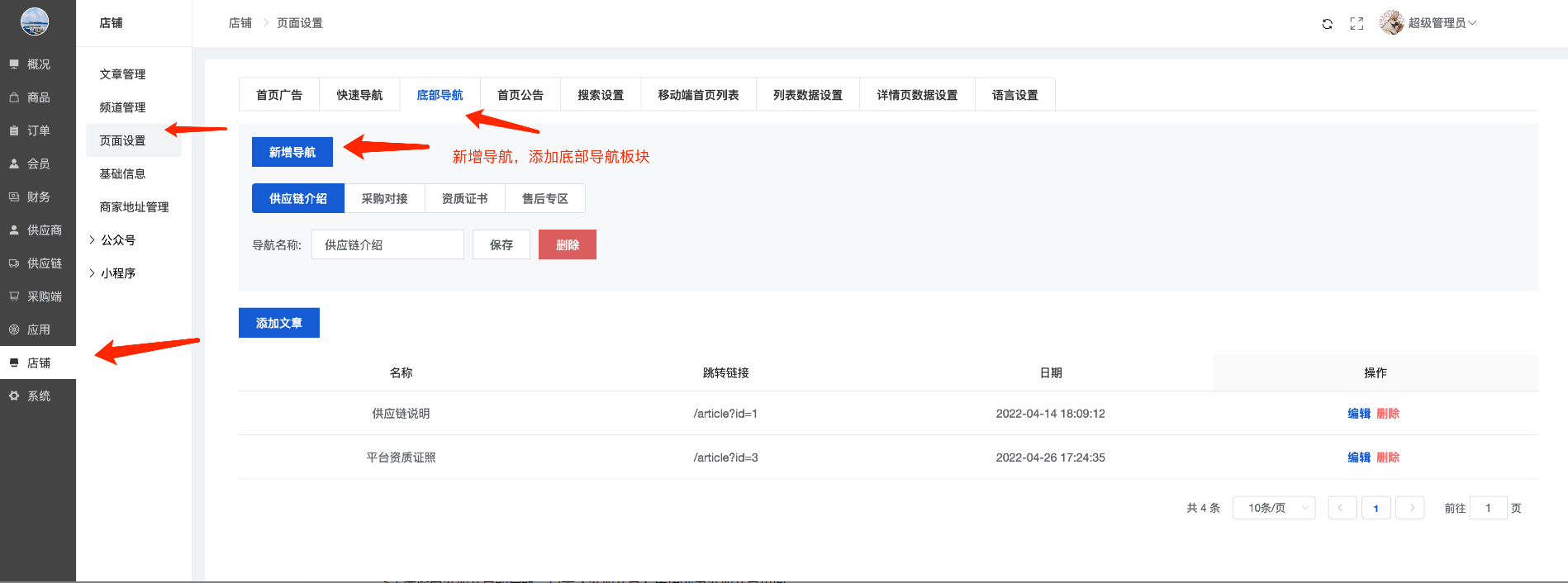Switch to the 首页广告 tab
This screenshot has width=1568, height=583.
point(279,95)
